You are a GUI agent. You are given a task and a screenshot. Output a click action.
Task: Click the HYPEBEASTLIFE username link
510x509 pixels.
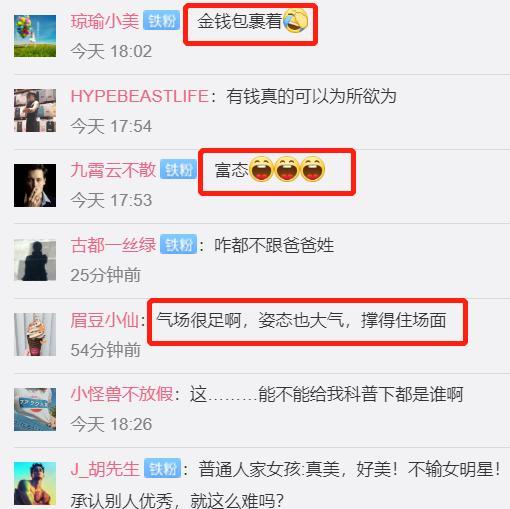click(140, 96)
